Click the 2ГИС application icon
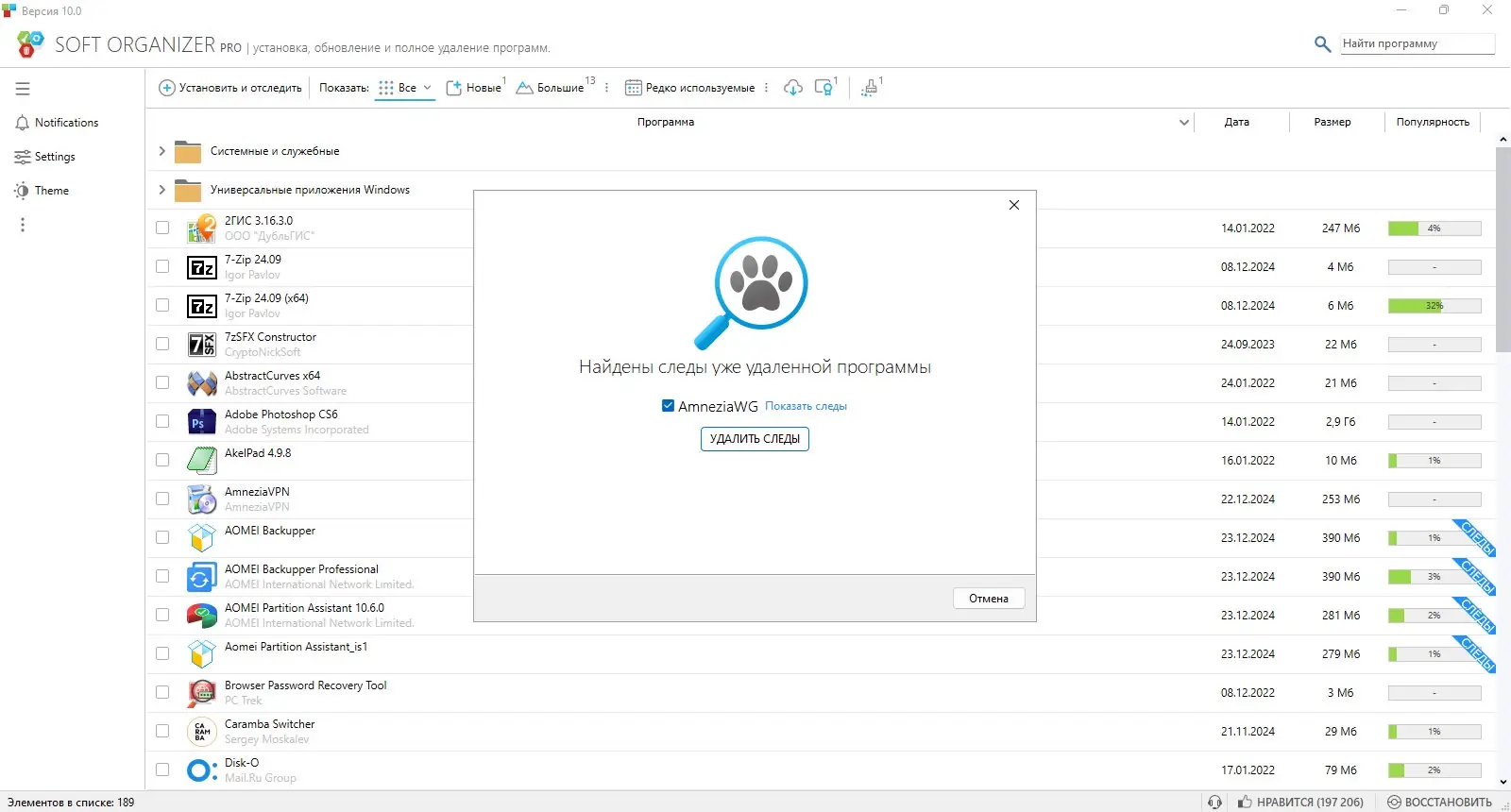The height and width of the screenshot is (812, 1511). click(202, 228)
